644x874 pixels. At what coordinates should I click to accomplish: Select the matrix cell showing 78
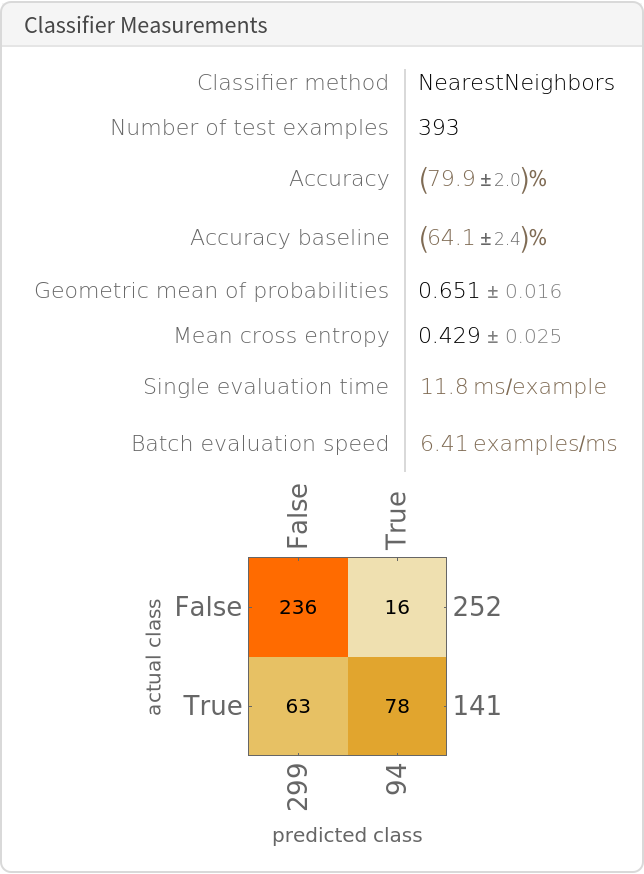tap(397, 706)
